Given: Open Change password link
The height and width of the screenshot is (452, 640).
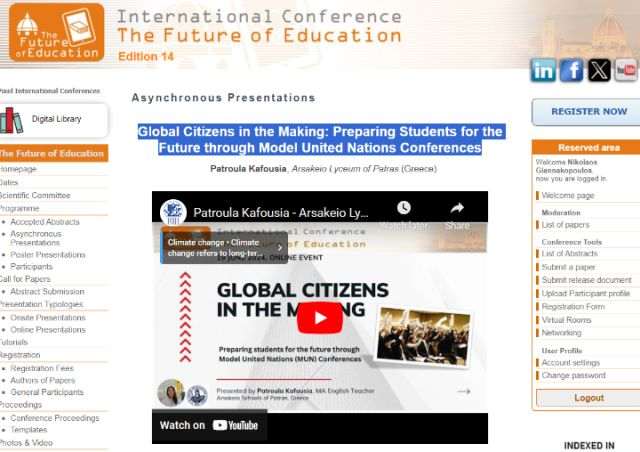Looking at the screenshot, I should click(x=573, y=375).
